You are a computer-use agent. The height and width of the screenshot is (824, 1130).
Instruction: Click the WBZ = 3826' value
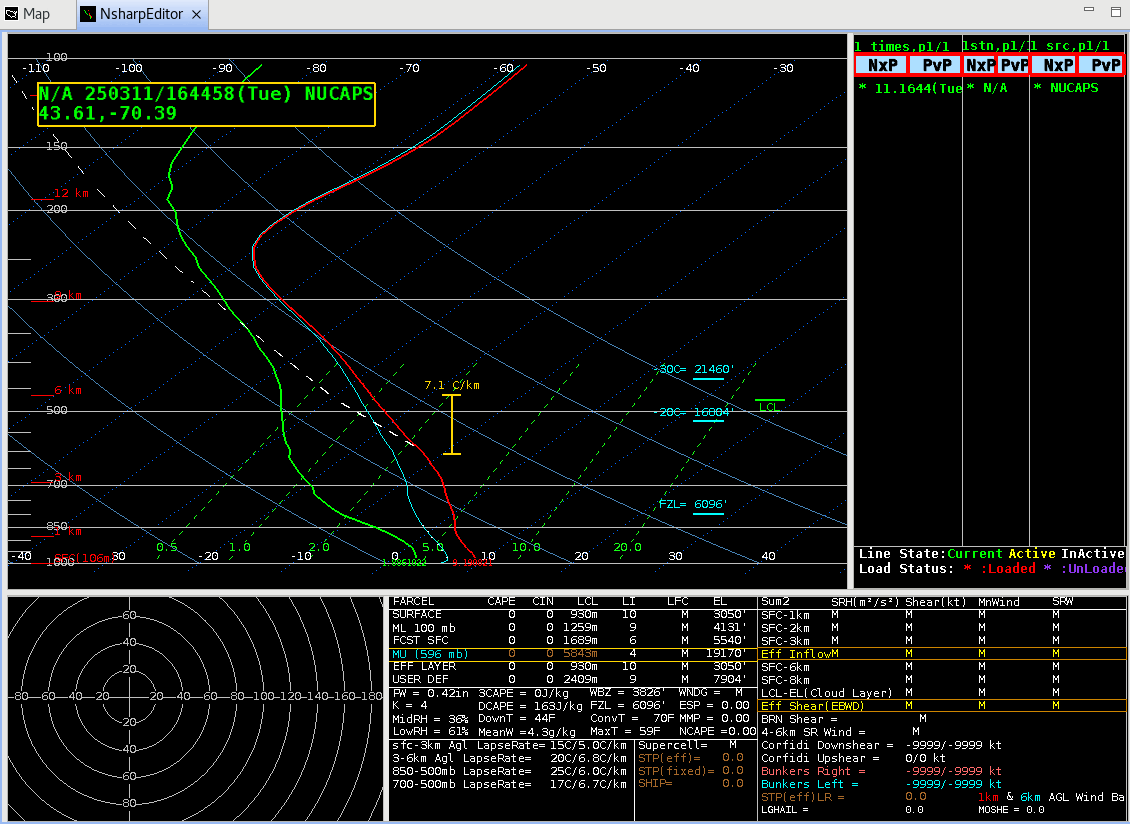(x=626, y=693)
